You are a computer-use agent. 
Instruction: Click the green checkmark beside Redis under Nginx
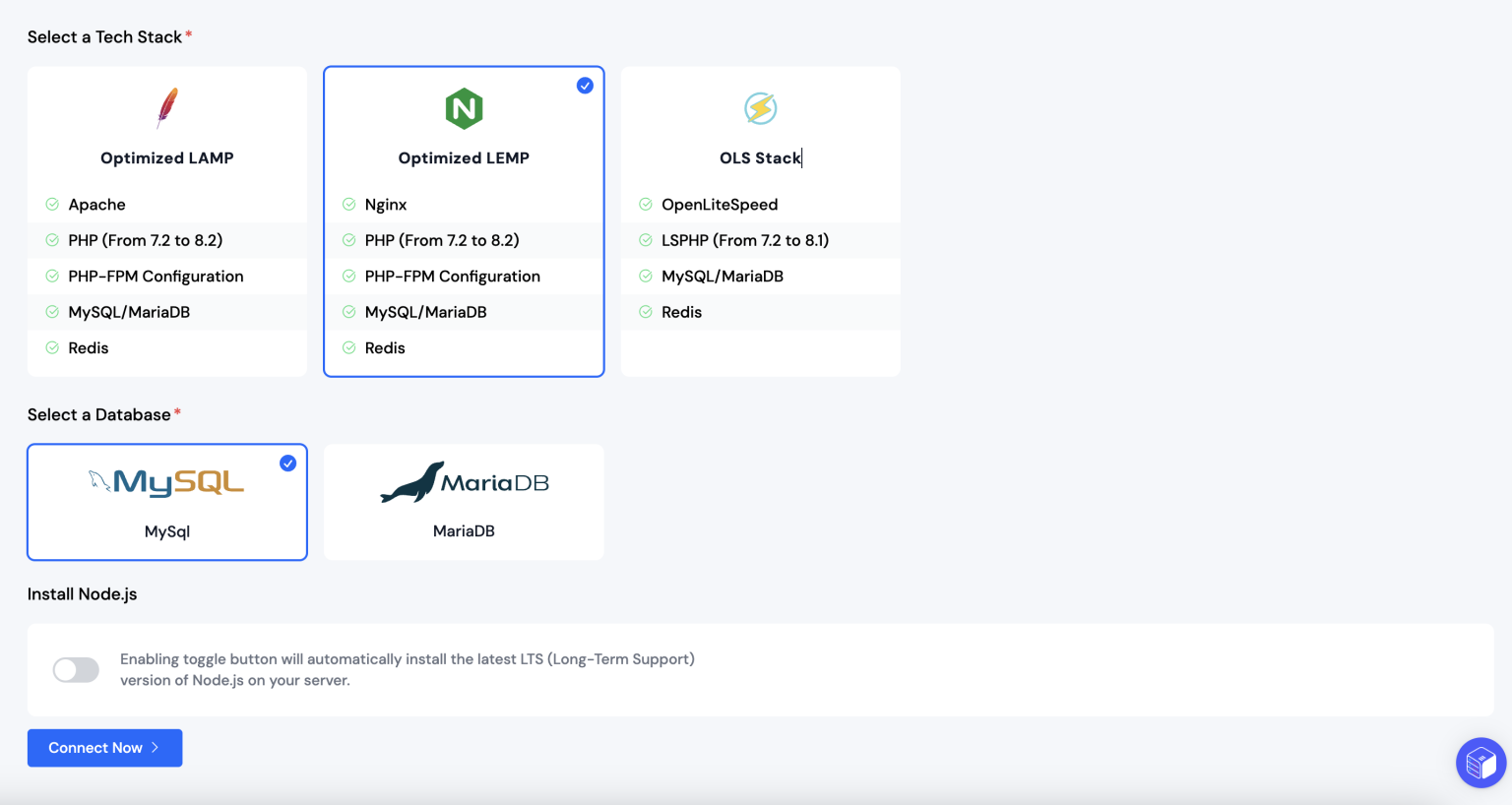(349, 347)
